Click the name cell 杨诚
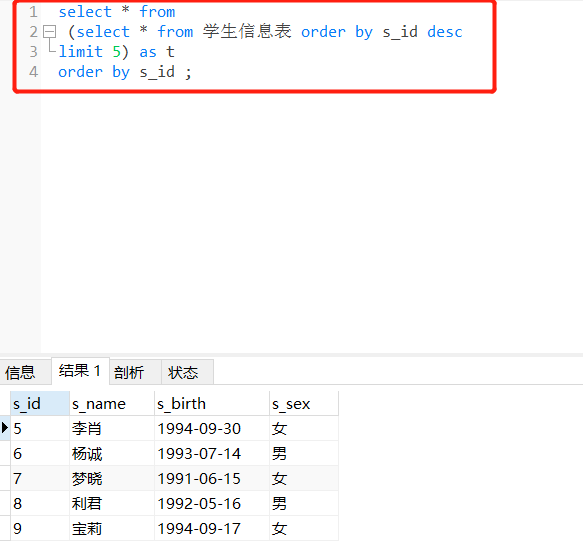The image size is (583, 549). (112, 453)
